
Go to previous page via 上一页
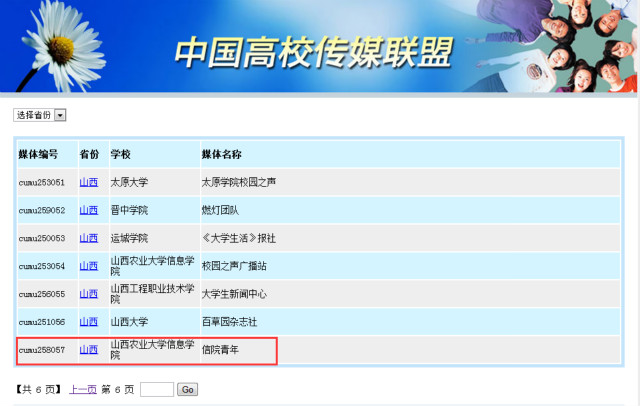83,389
